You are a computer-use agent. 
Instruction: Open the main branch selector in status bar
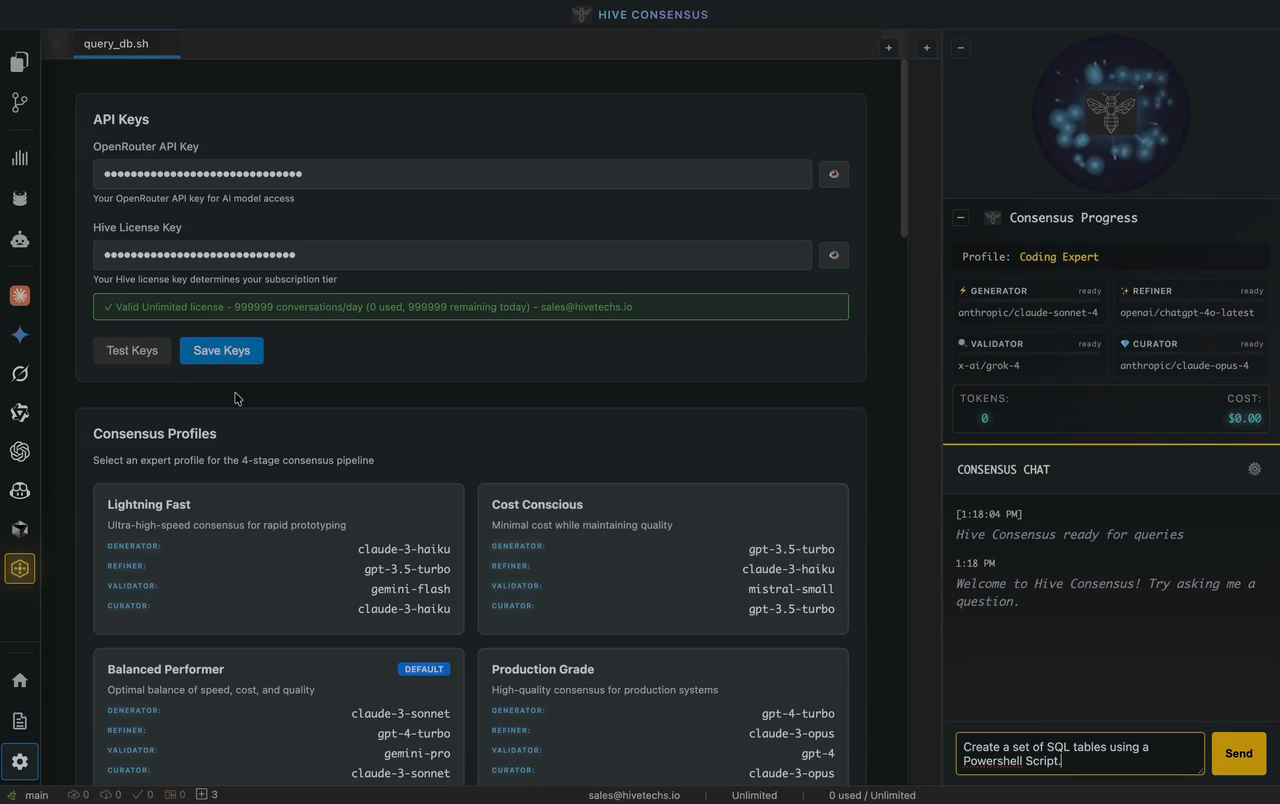click(30, 795)
